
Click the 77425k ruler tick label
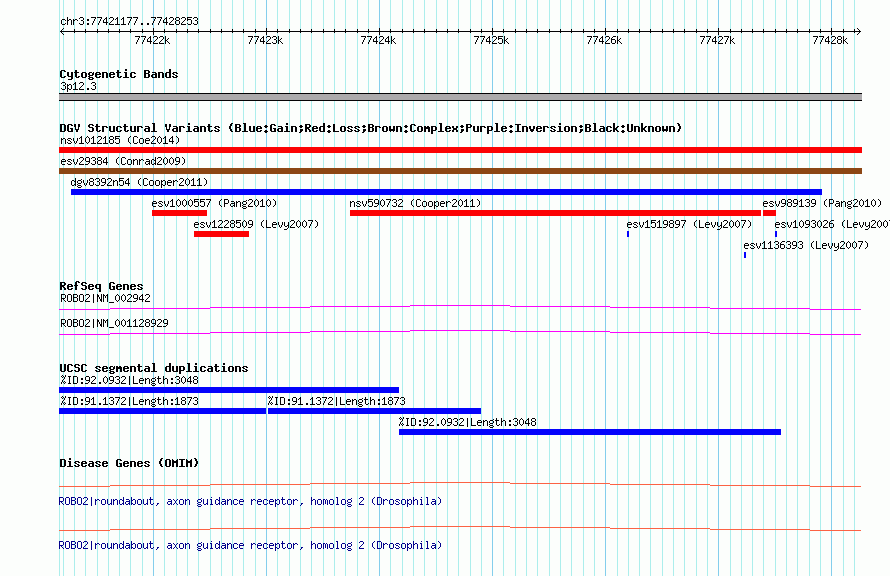(x=491, y=40)
